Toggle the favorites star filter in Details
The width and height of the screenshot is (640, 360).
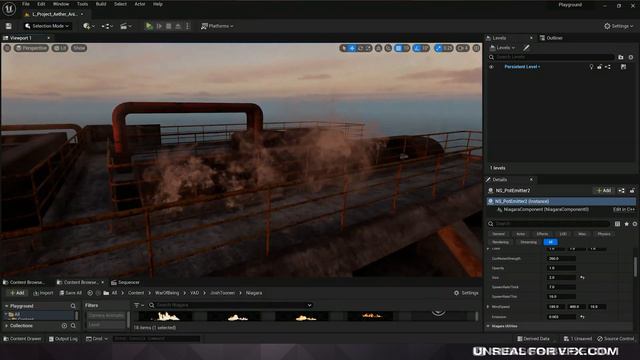click(627, 224)
